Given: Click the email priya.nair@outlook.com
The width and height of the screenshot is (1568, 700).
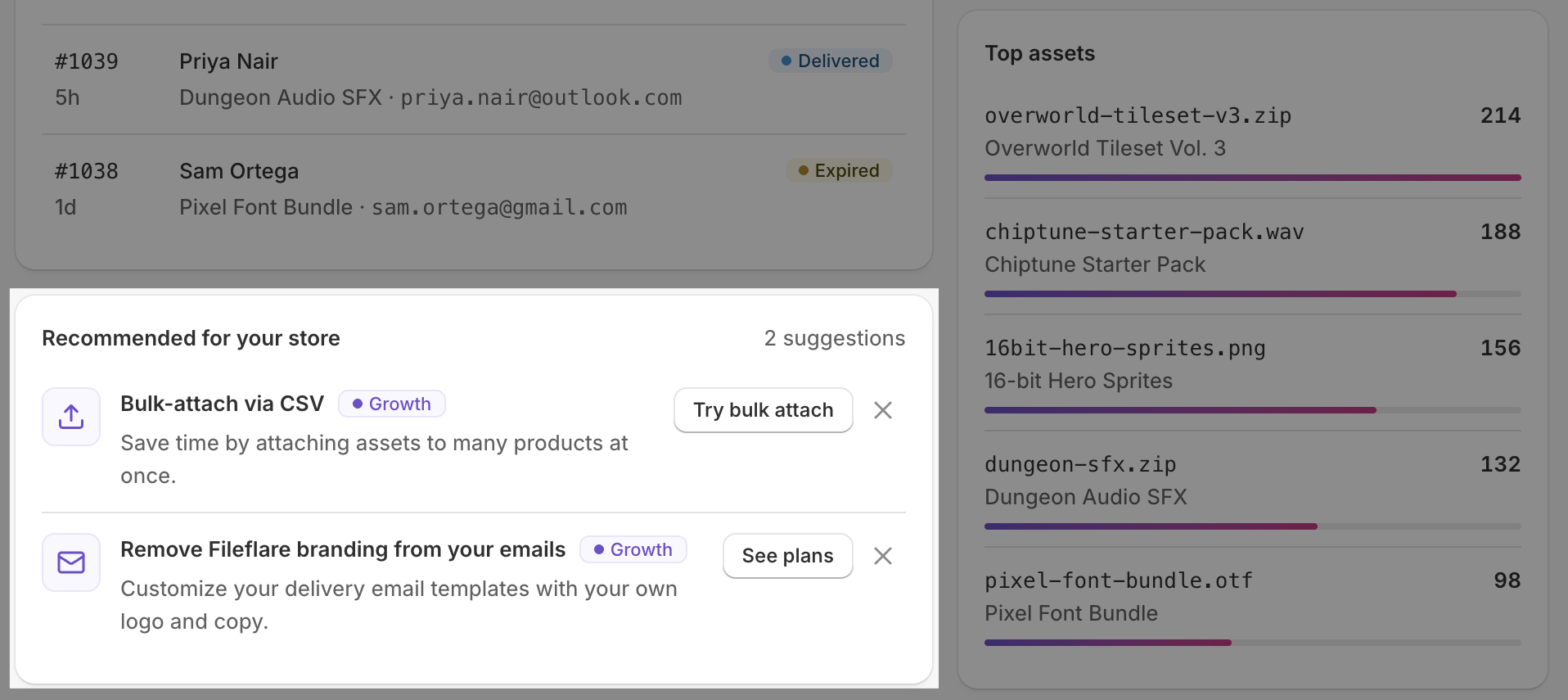Looking at the screenshot, I should [541, 97].
